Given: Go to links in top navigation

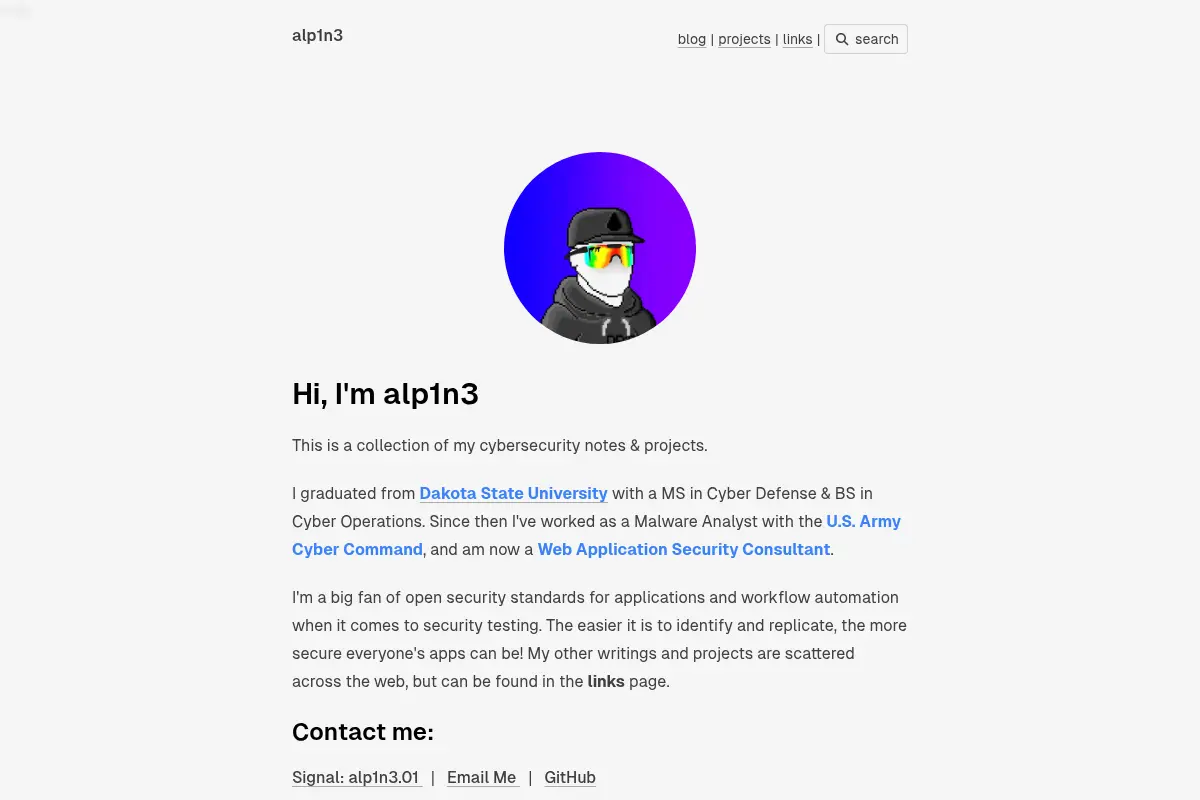Looking at the screenshot, I should (797, 40).
